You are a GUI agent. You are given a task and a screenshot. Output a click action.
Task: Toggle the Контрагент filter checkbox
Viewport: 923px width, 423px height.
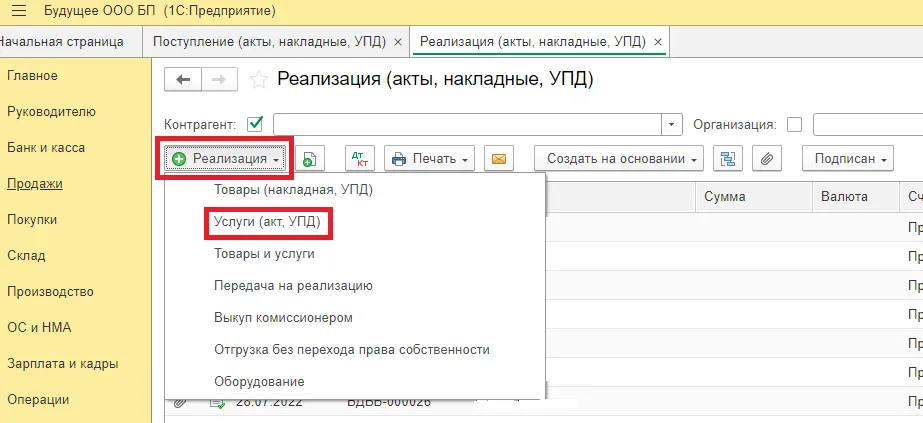[255, 125]
